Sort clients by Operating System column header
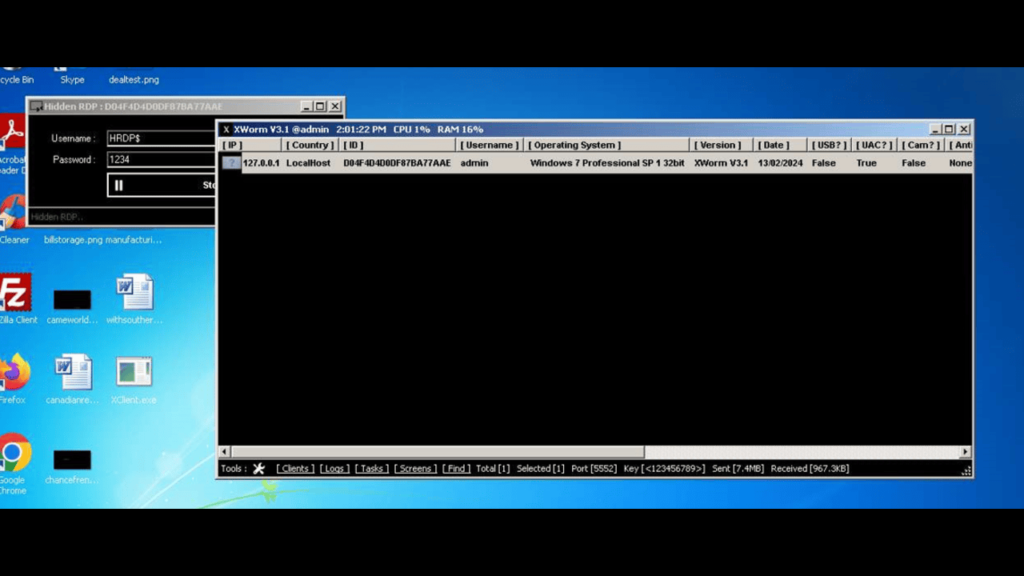This screenshot has width=1024, height=576. pyautogui.click(x=606, y=145)
